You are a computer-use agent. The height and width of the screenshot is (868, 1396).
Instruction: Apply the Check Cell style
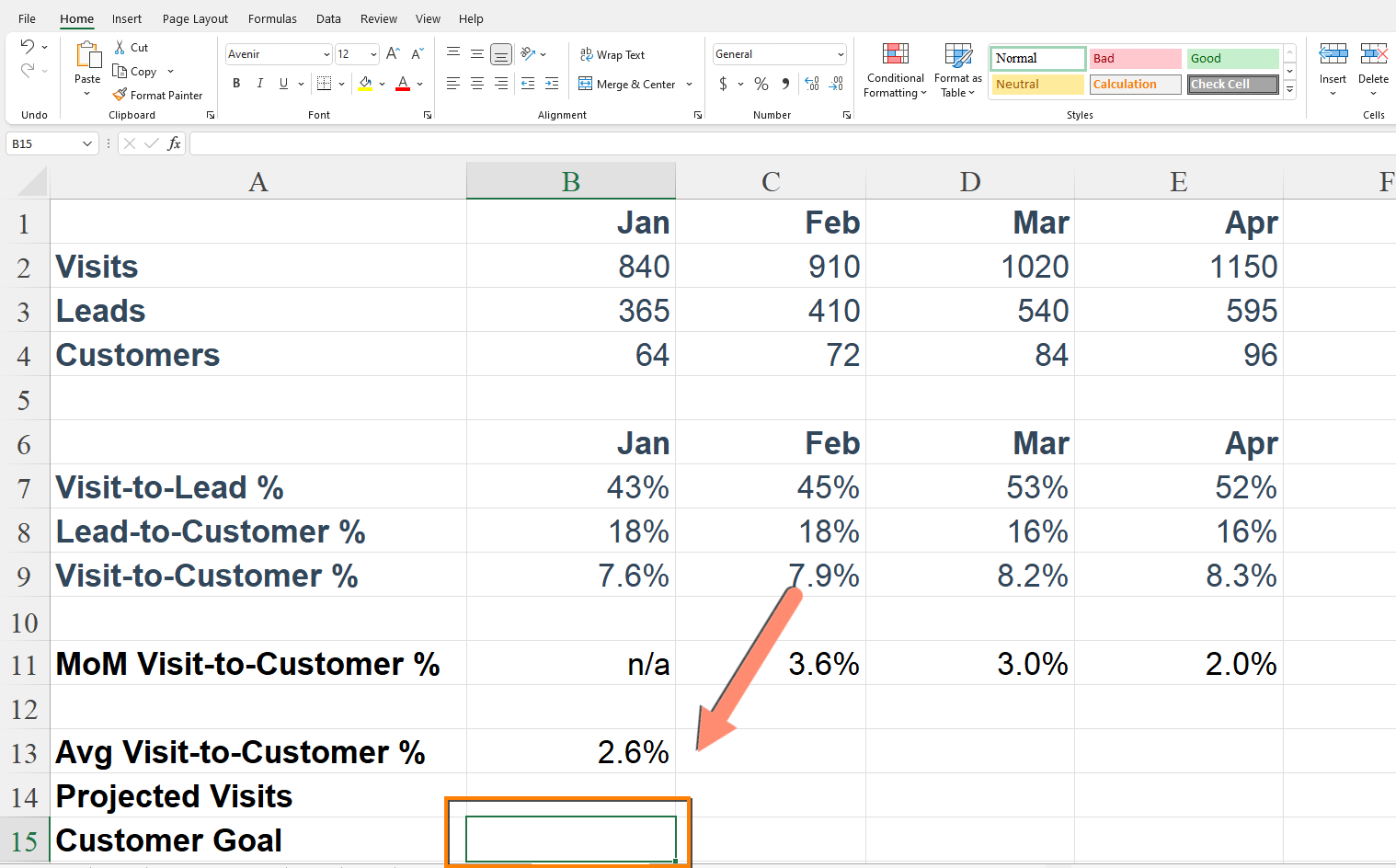coord(1233,84)
